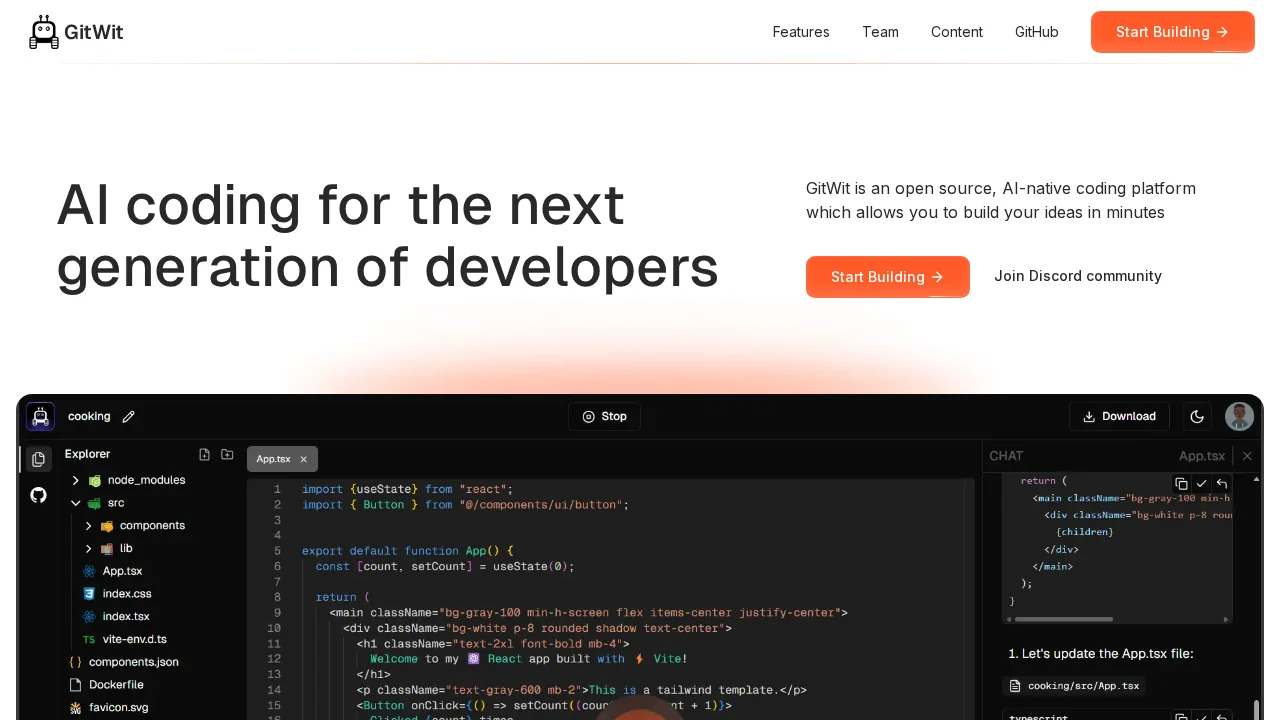Select the Explorer icon in the activity bar
This screenshot has height=720, width=1280.
tap(38, 458)
